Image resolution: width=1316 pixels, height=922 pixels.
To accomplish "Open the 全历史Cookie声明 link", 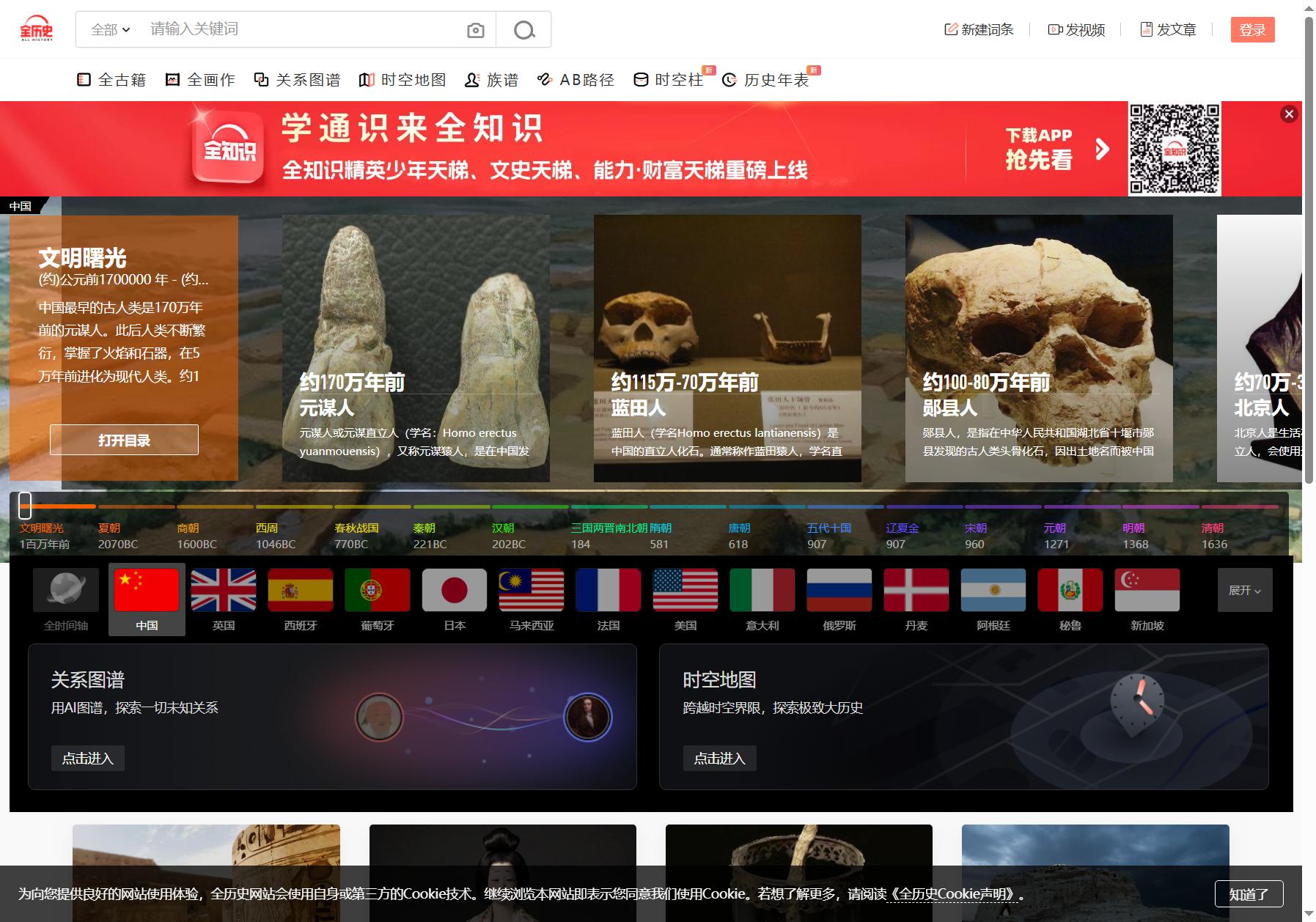I will coord(954,894).
